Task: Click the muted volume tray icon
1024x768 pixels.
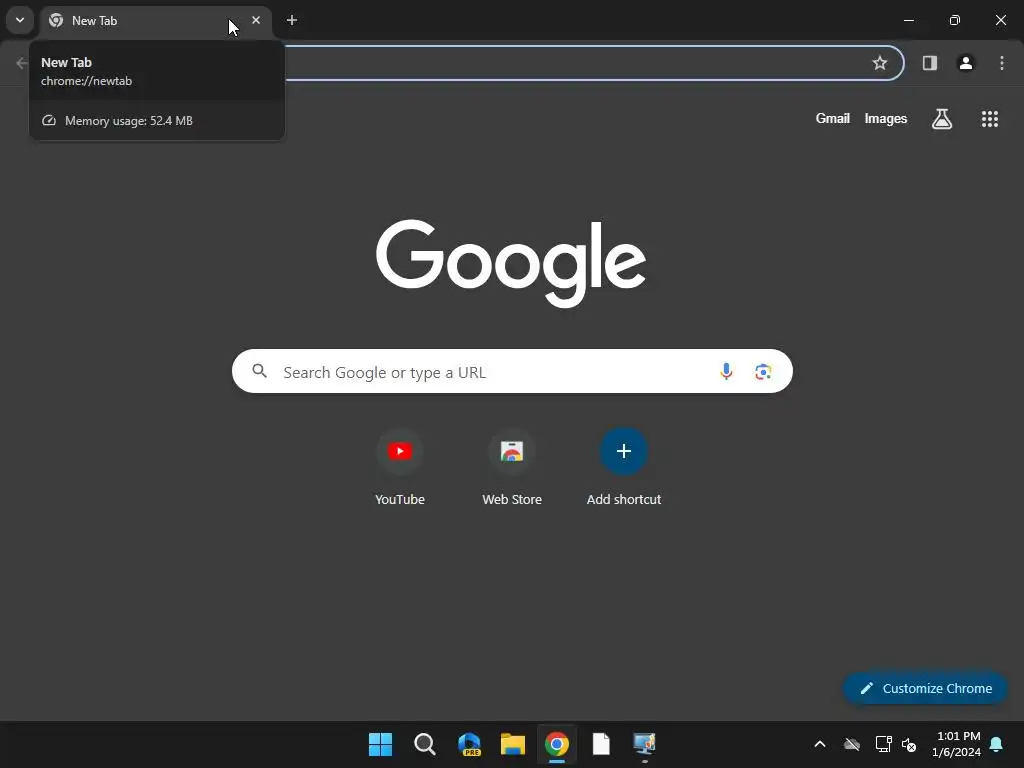Action: [x=909, y=744]
